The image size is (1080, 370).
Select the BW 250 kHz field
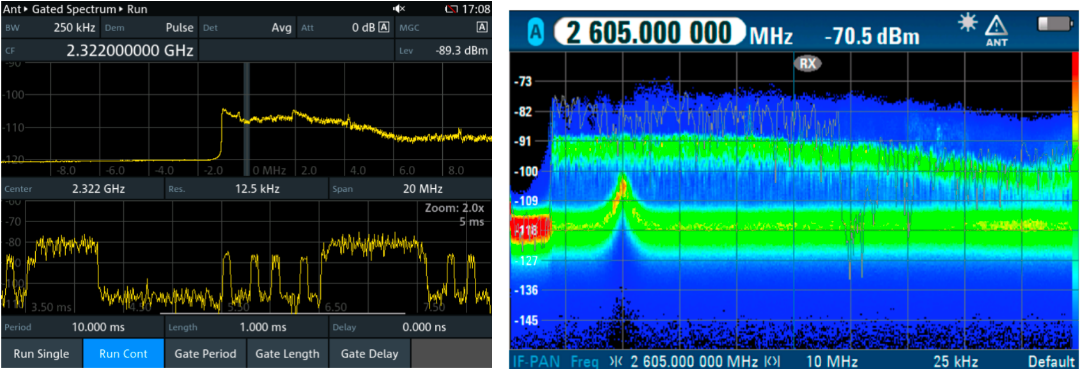tap(51, 28)
